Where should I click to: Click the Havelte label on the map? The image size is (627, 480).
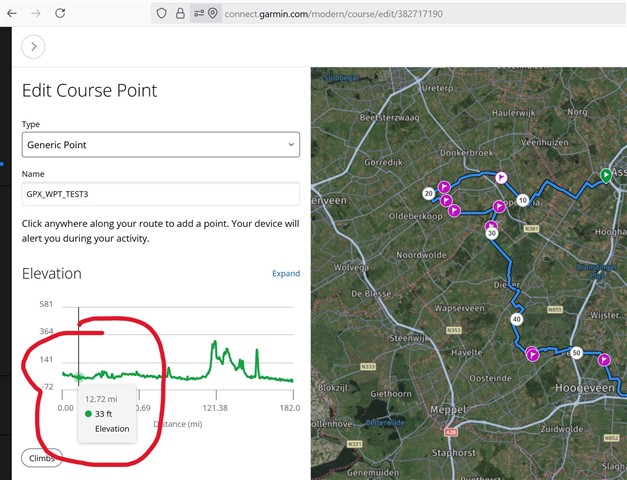[467, 352]
